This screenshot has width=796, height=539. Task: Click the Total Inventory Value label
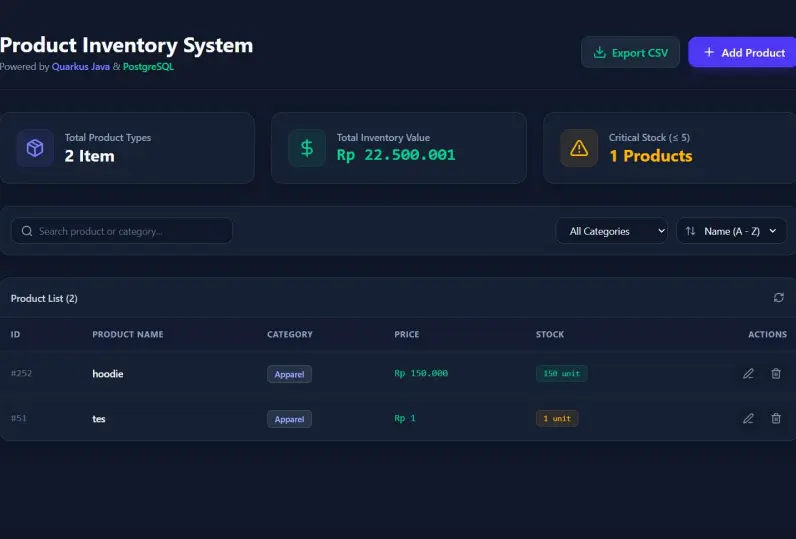[383, 138]
